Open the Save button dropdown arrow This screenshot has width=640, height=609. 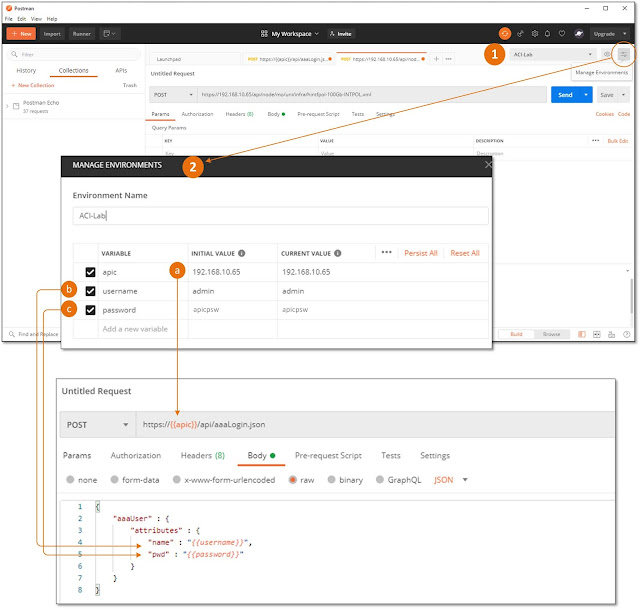(623, 95)
